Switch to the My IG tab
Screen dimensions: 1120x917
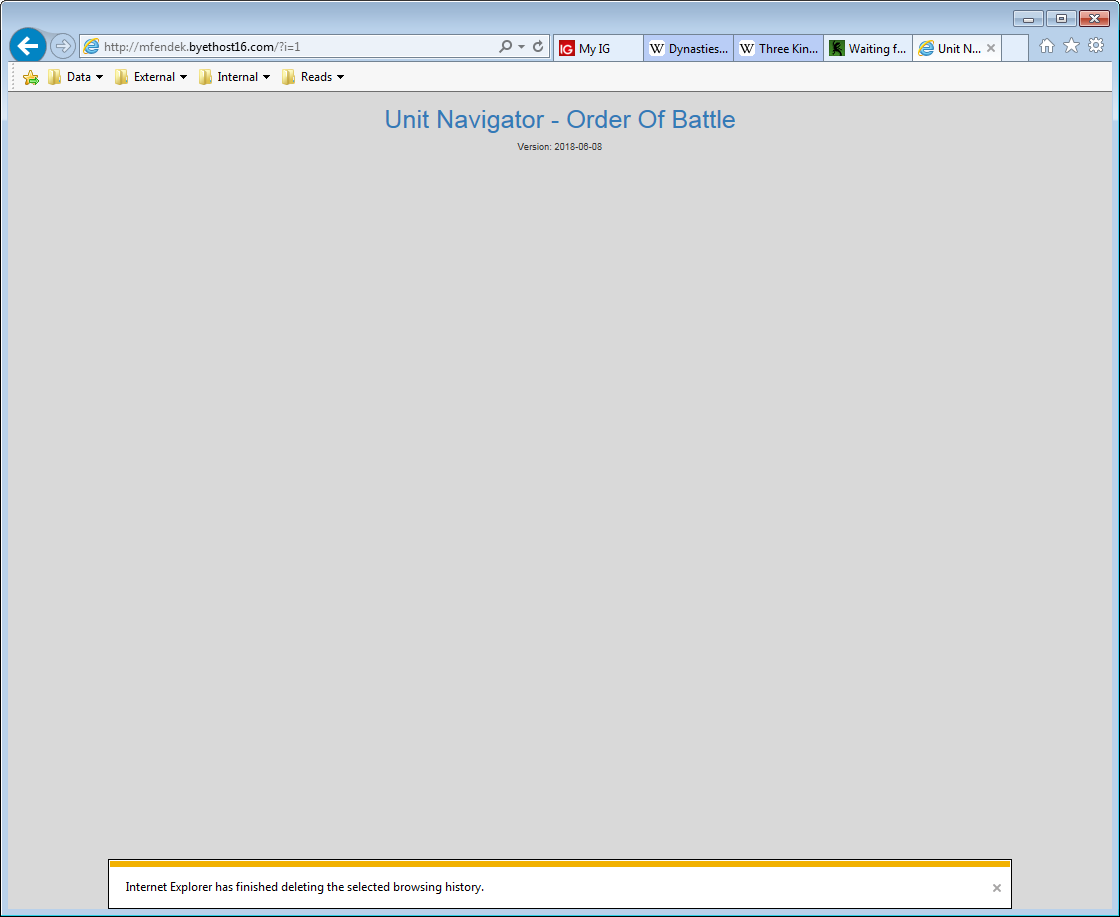597,48
